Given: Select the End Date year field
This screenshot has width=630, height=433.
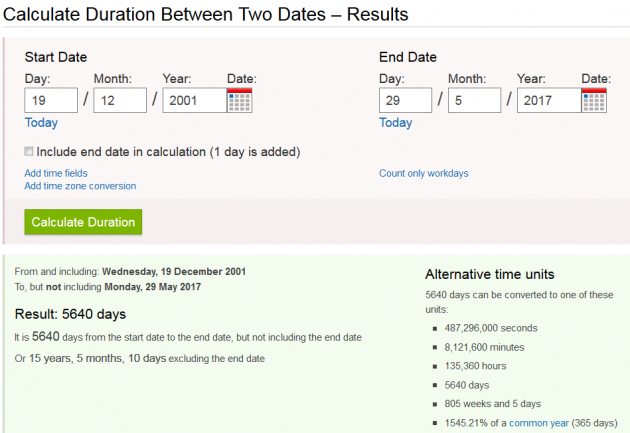Looking at the screenshot, I should point(547,100).
